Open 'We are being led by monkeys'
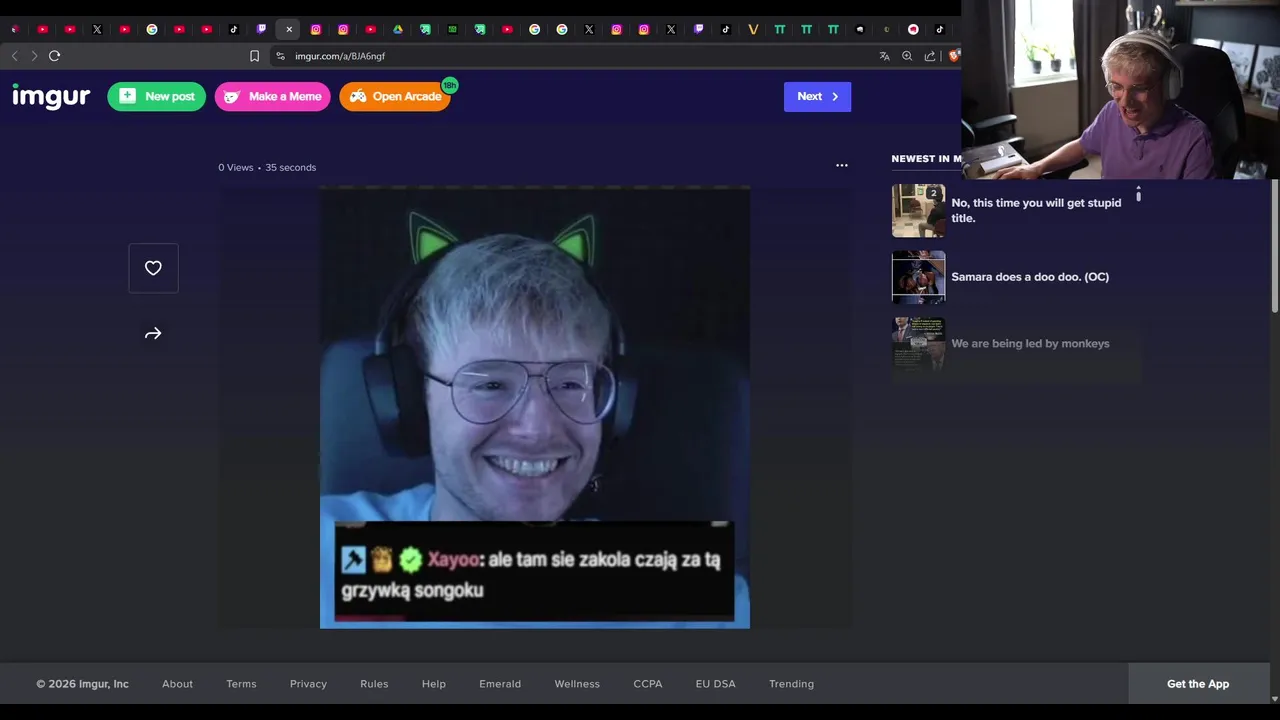The width and height of the screenshot is (1280, 720). tap(1030, 343)
